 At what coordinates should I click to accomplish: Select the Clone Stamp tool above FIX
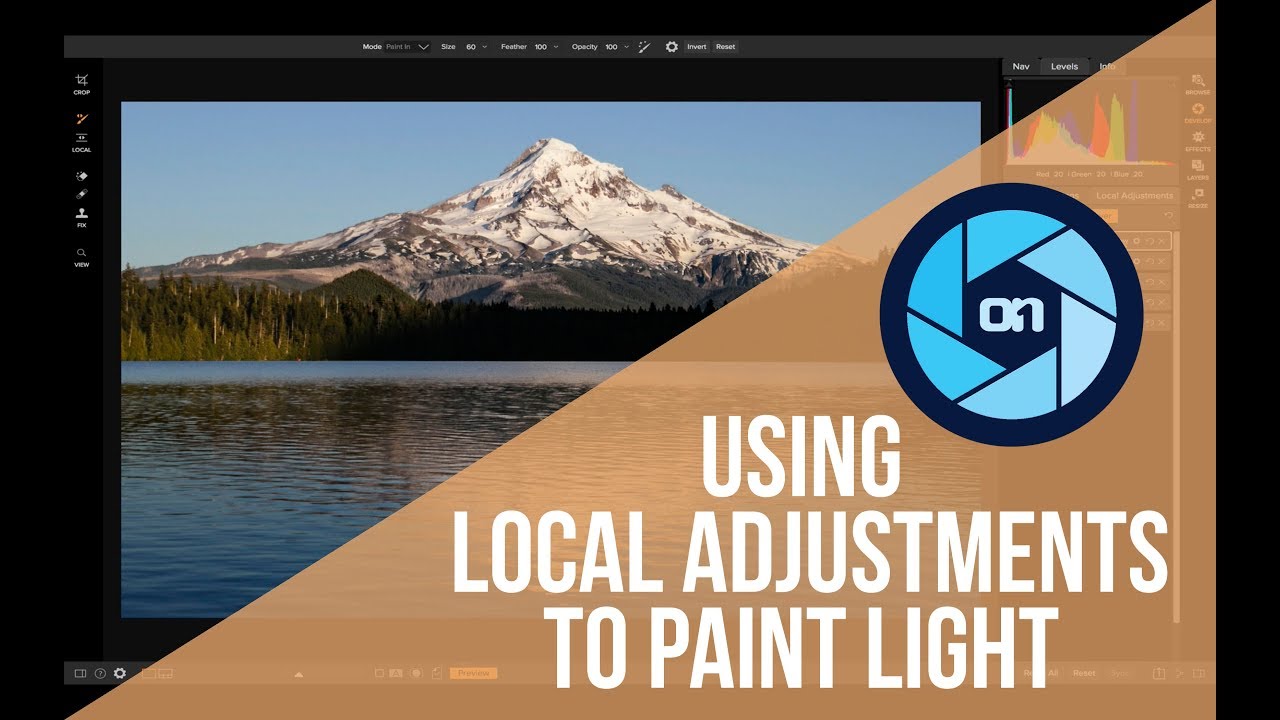(x=82, y=212)
